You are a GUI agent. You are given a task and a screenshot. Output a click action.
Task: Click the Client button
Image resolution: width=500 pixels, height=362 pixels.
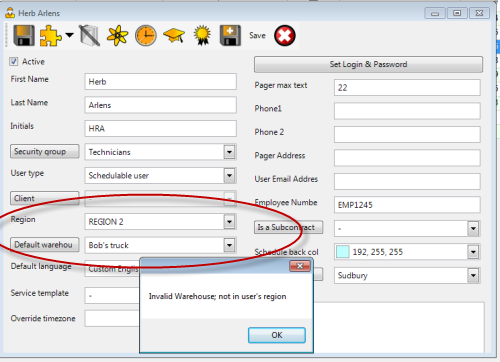tap(45, 198)
